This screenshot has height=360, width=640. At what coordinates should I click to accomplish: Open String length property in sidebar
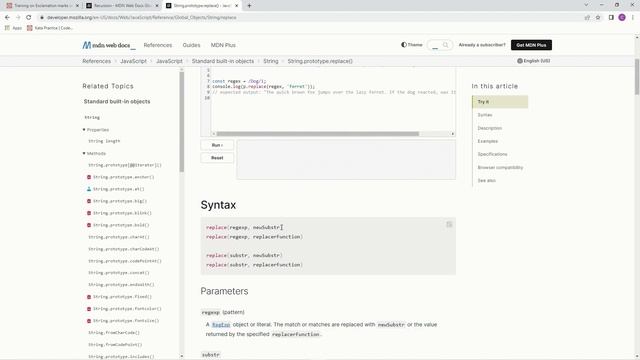[x=104, y=141]
